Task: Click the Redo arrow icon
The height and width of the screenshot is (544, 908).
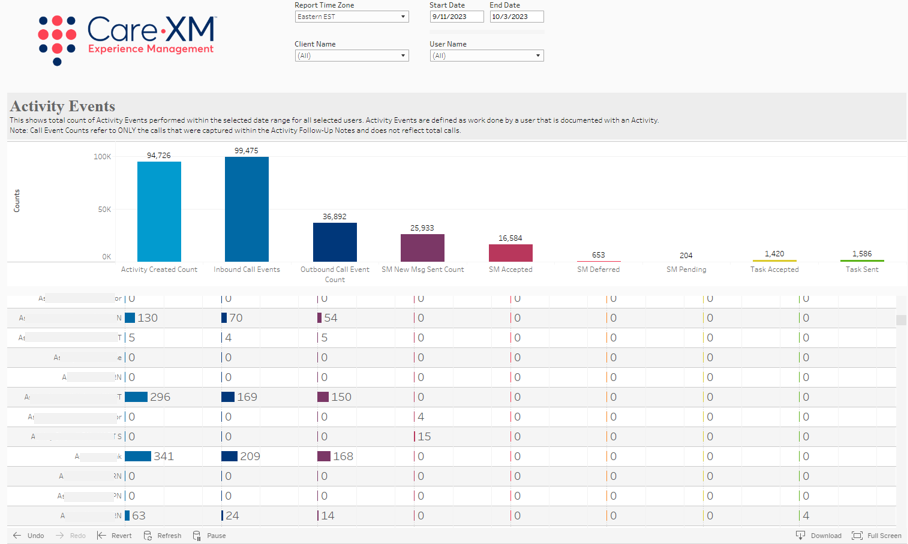Action: [60, 536]
